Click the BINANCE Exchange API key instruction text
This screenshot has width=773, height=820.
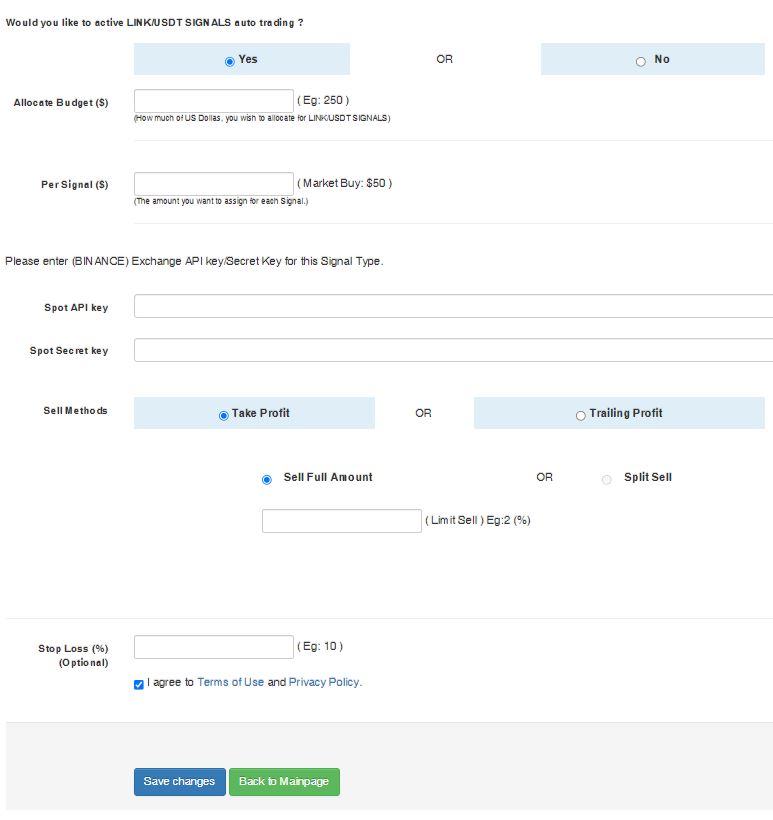[x=194, y=261]
